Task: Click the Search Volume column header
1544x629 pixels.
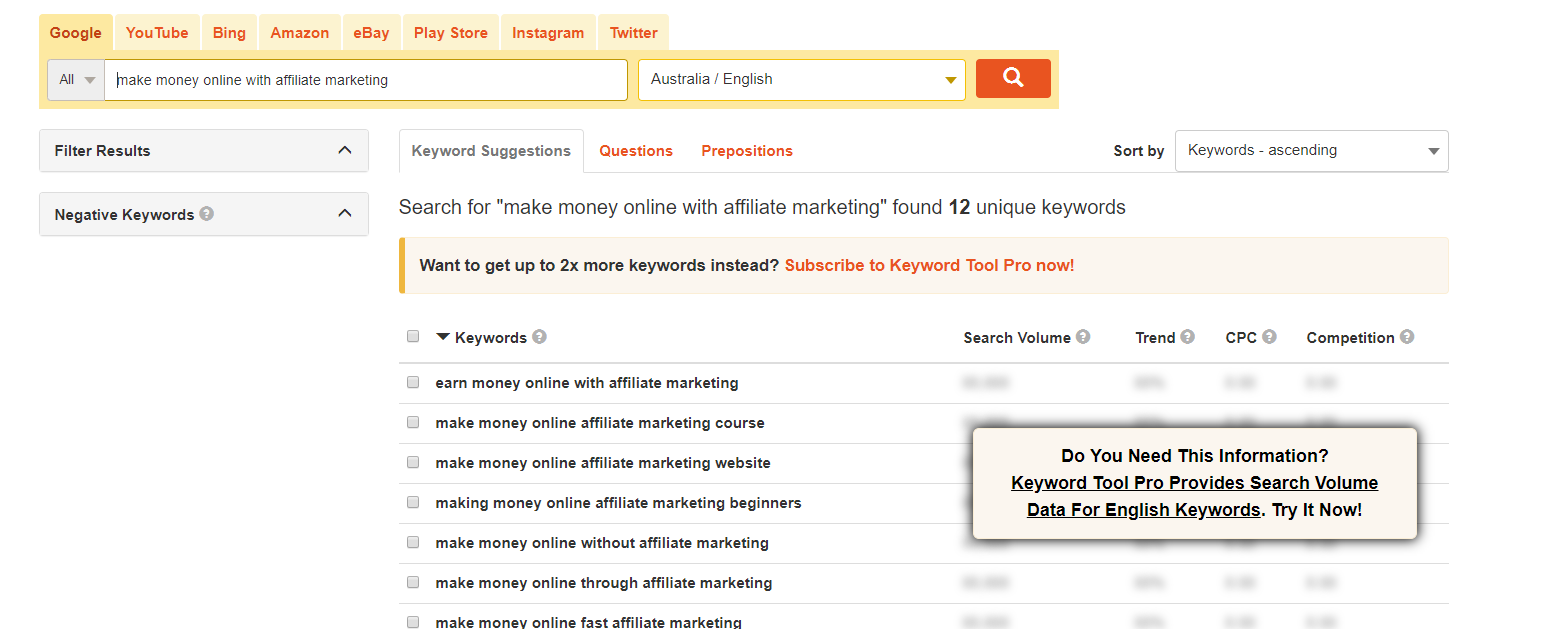Action: (x=1017, y=338)
